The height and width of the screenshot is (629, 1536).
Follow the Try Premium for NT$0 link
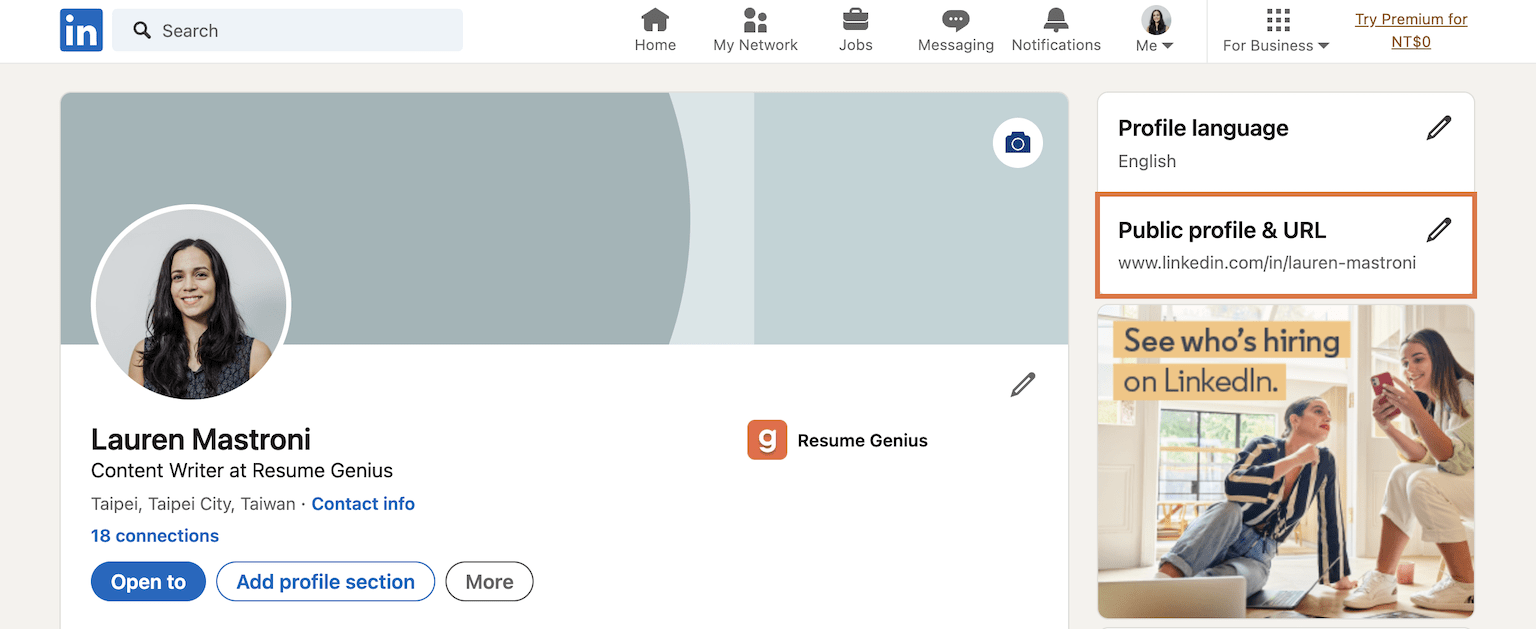[x=1410, y=29]
